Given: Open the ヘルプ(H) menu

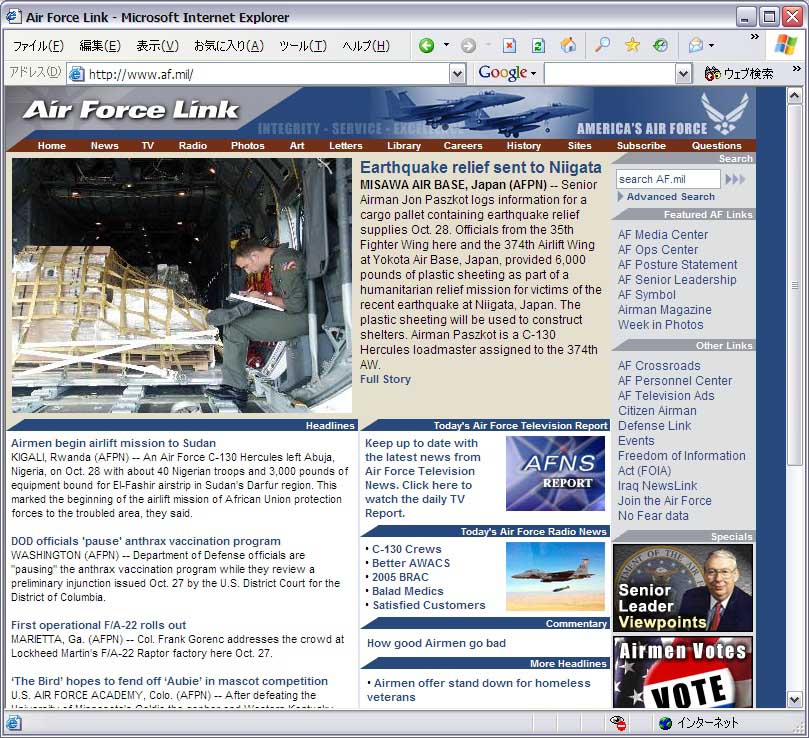Looking at the screenshot, I should click(366, 46).
